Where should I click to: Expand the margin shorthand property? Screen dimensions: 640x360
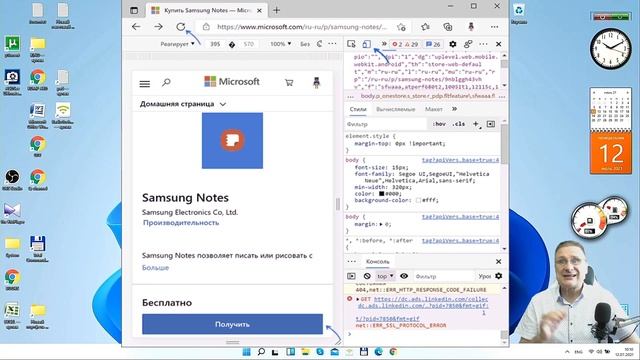pyautogui.click(x=381, y=224)
